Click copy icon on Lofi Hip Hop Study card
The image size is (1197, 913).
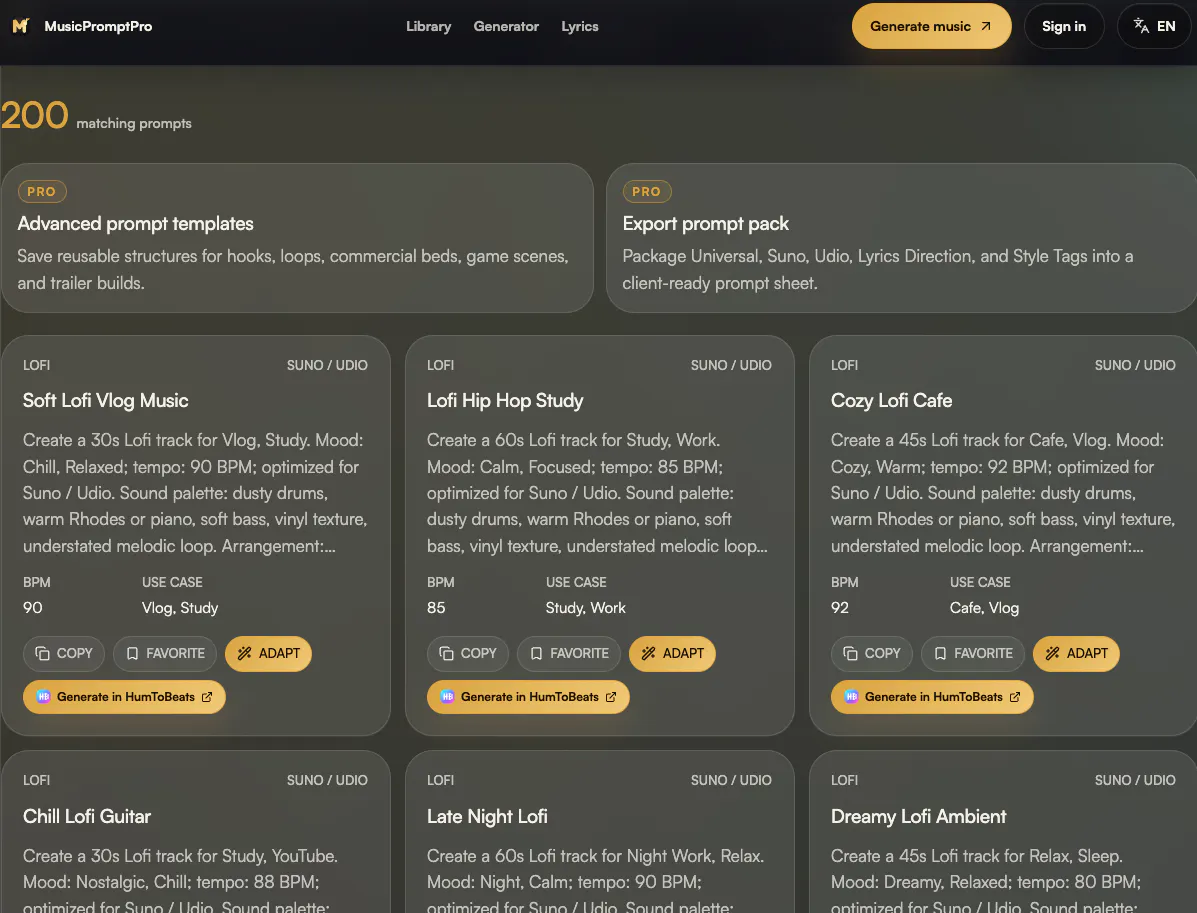pos(447,653)
